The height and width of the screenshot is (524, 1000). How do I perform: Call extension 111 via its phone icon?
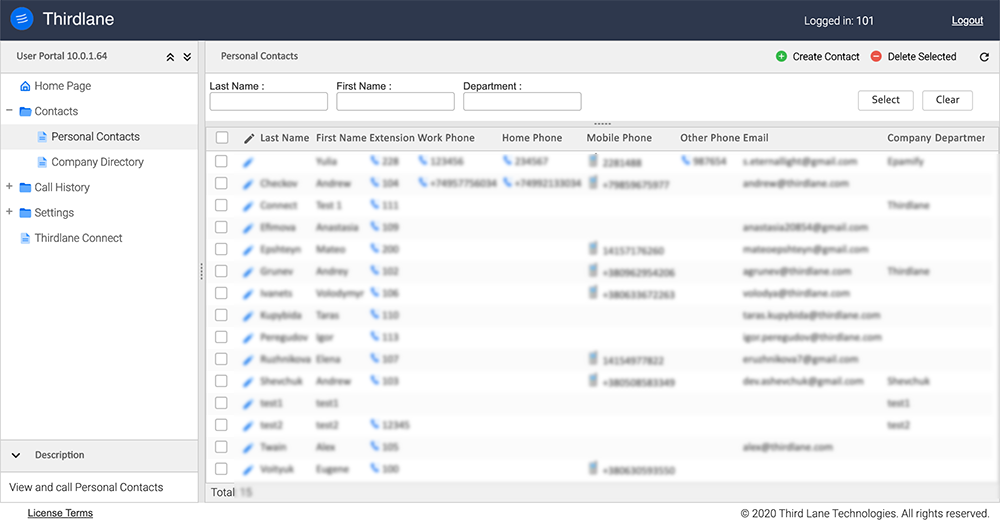point(374,205)
